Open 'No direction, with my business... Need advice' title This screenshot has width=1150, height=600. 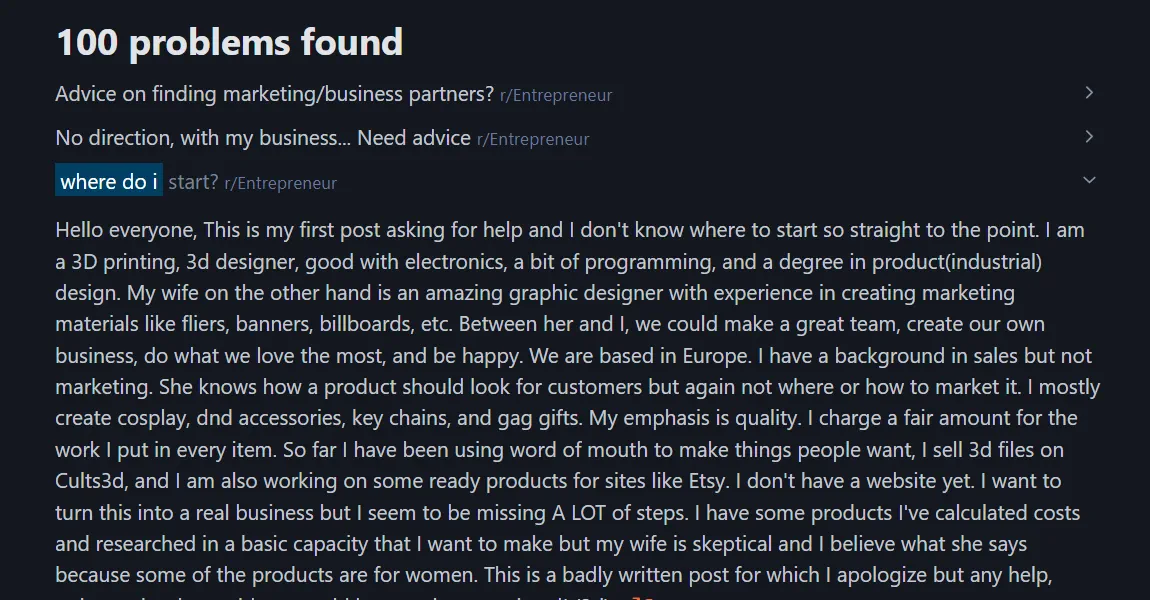[262, 138]
